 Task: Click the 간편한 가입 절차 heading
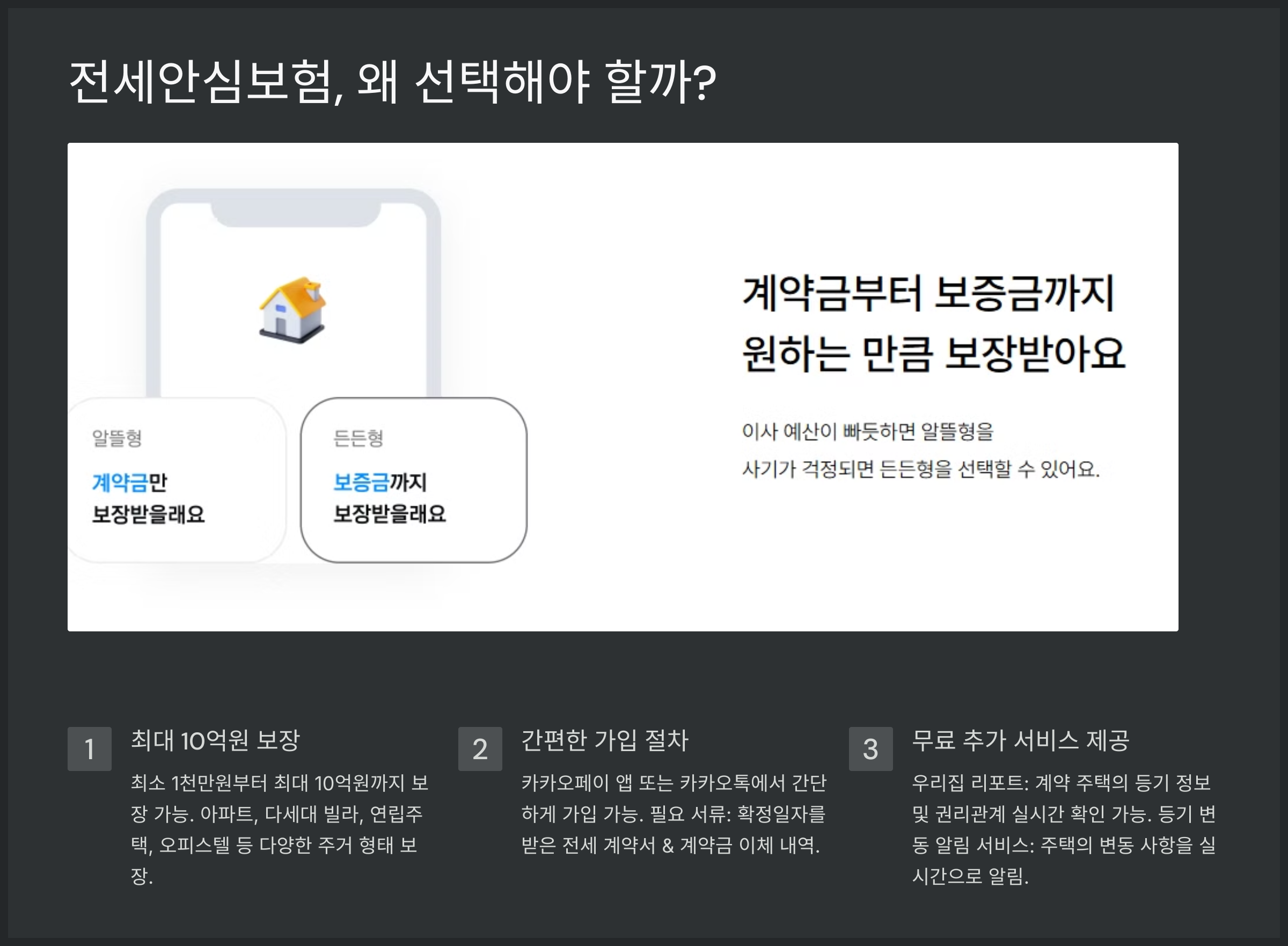click(604, 740)
